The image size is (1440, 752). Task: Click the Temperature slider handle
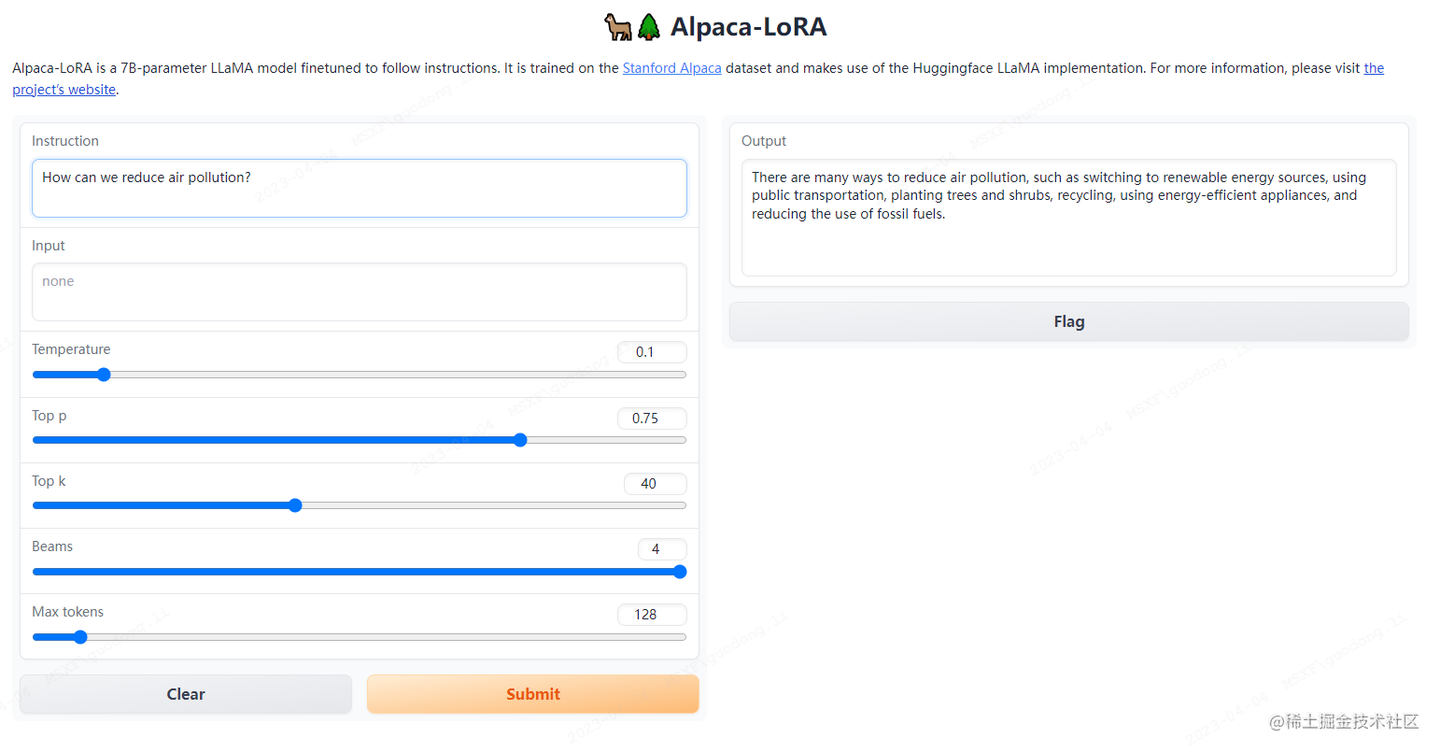103,375
